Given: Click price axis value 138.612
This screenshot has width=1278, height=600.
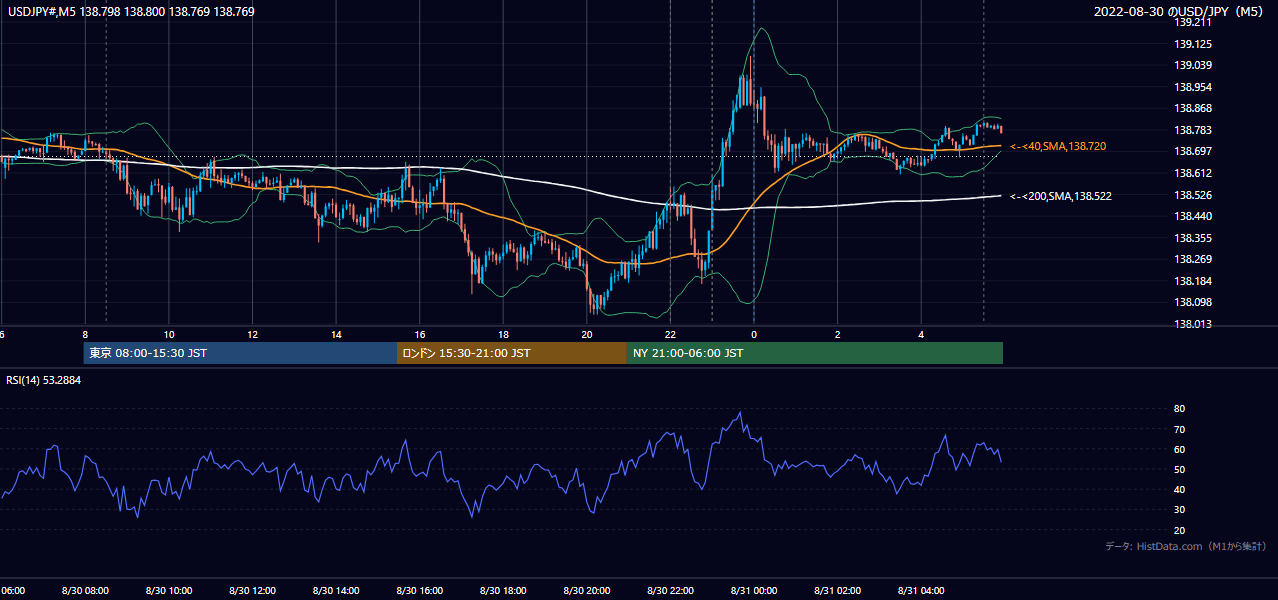Looking at the screenshot, I should coord(1192,173).
